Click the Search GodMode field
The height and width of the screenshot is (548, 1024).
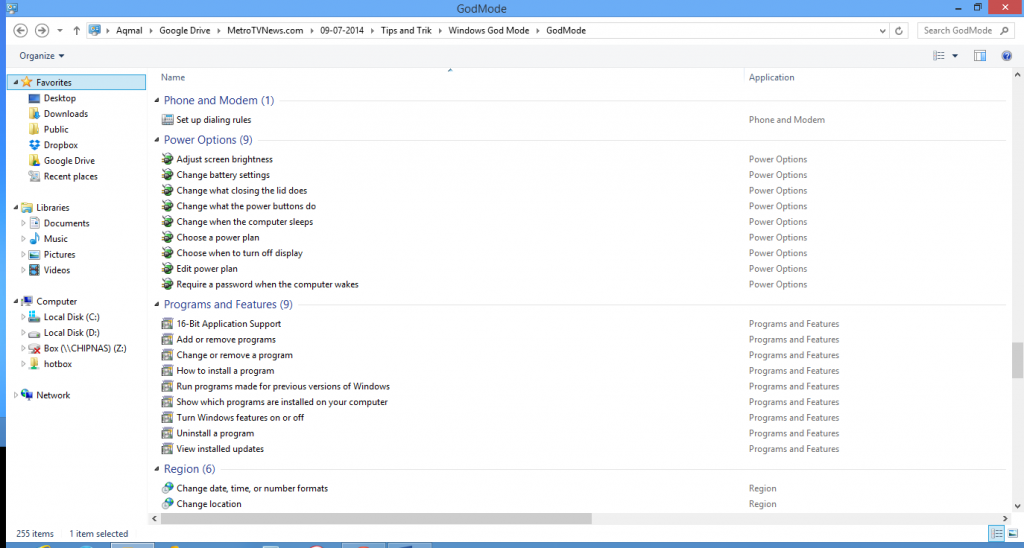958,30
